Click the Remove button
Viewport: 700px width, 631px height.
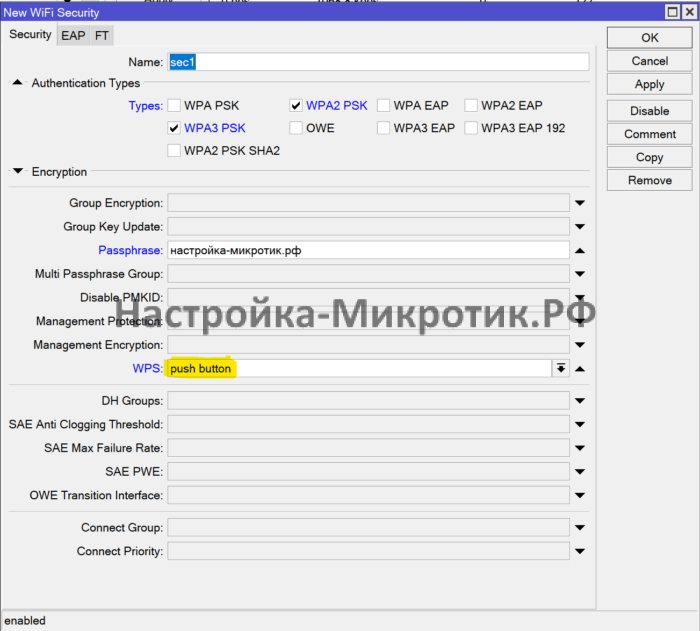650,180
